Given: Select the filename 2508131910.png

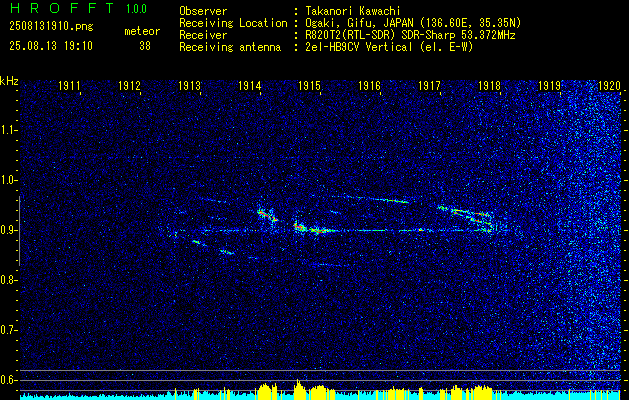Looking at the screenshot, I should [51, 27].
